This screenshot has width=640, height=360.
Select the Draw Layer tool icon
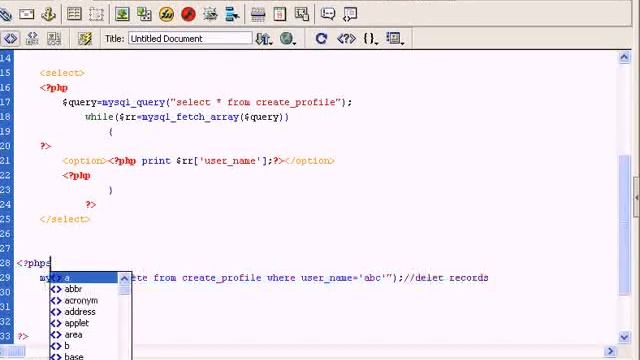pos(96,14)
